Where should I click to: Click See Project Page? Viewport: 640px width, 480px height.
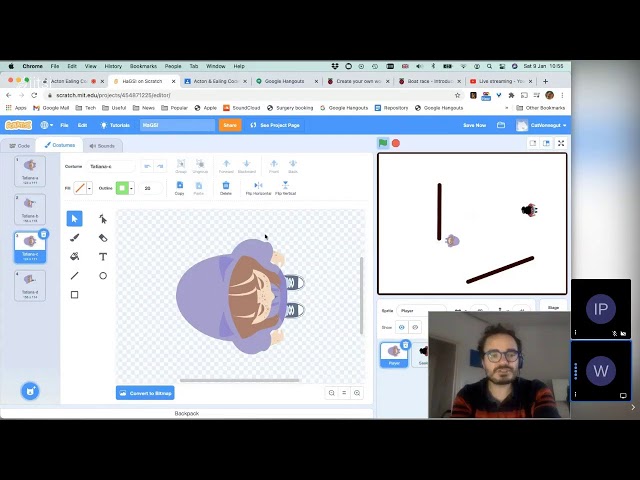(276, 125)
